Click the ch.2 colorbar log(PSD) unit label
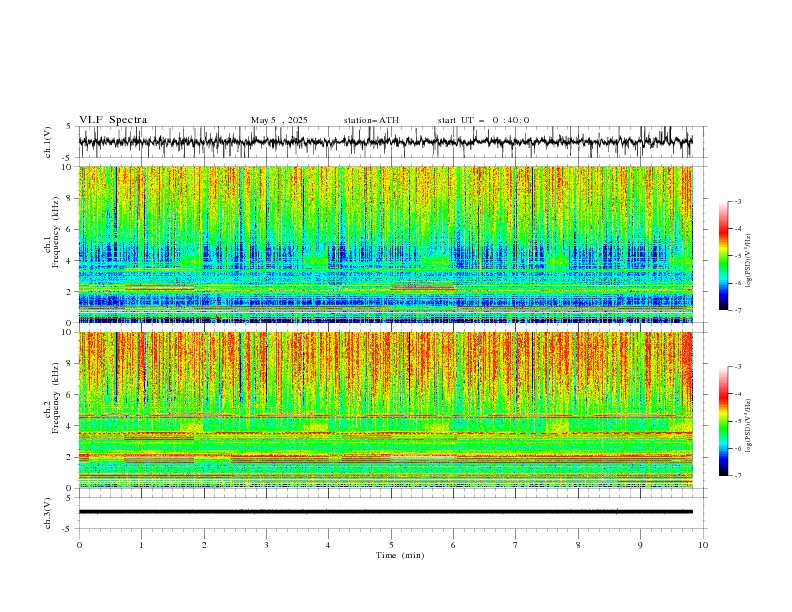Image resolution: width=792 pixels, height=612 pixels. tap(748, 426)
